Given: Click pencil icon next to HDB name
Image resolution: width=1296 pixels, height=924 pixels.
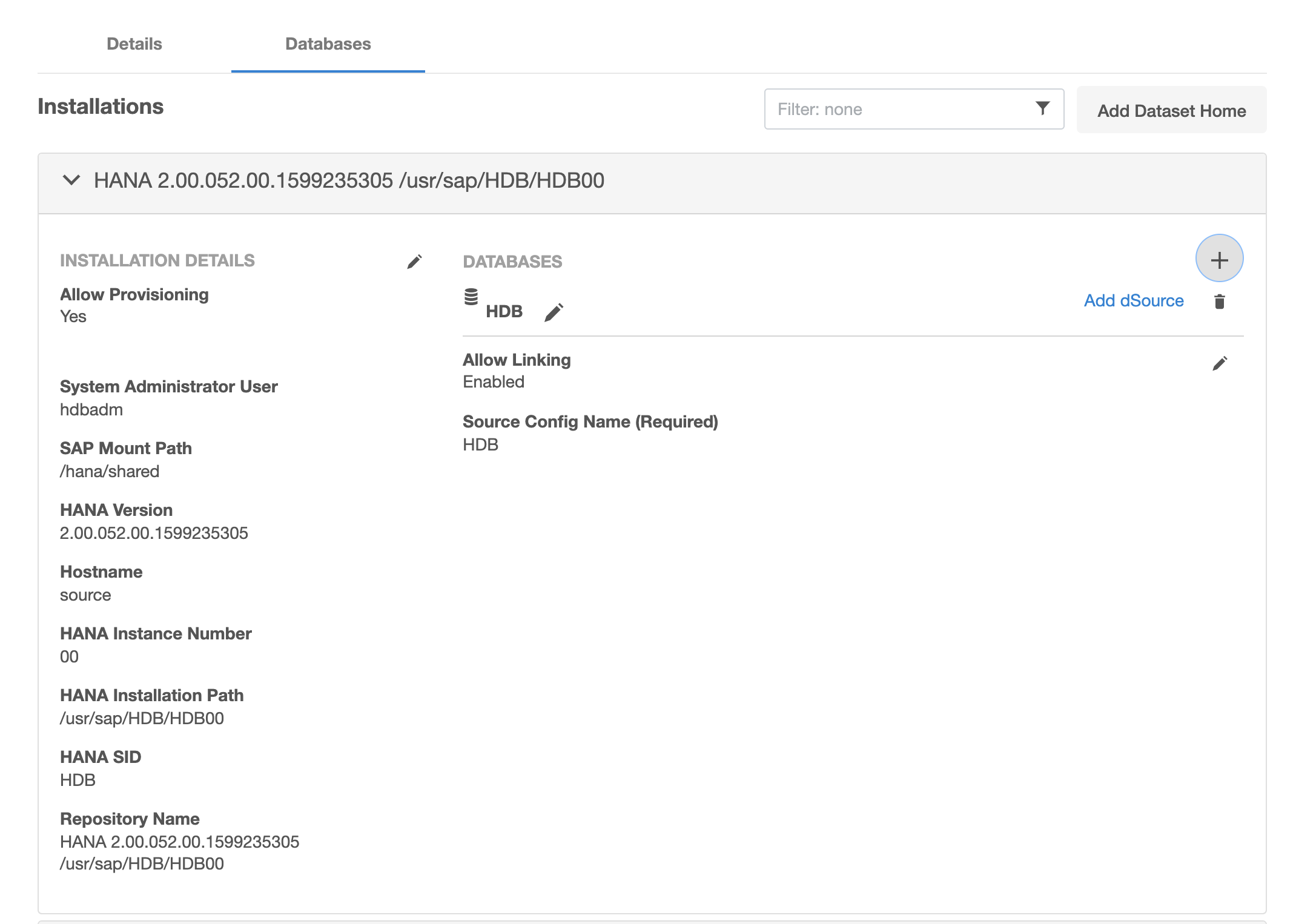Looking at the screenshot, I should coord(554,312).
